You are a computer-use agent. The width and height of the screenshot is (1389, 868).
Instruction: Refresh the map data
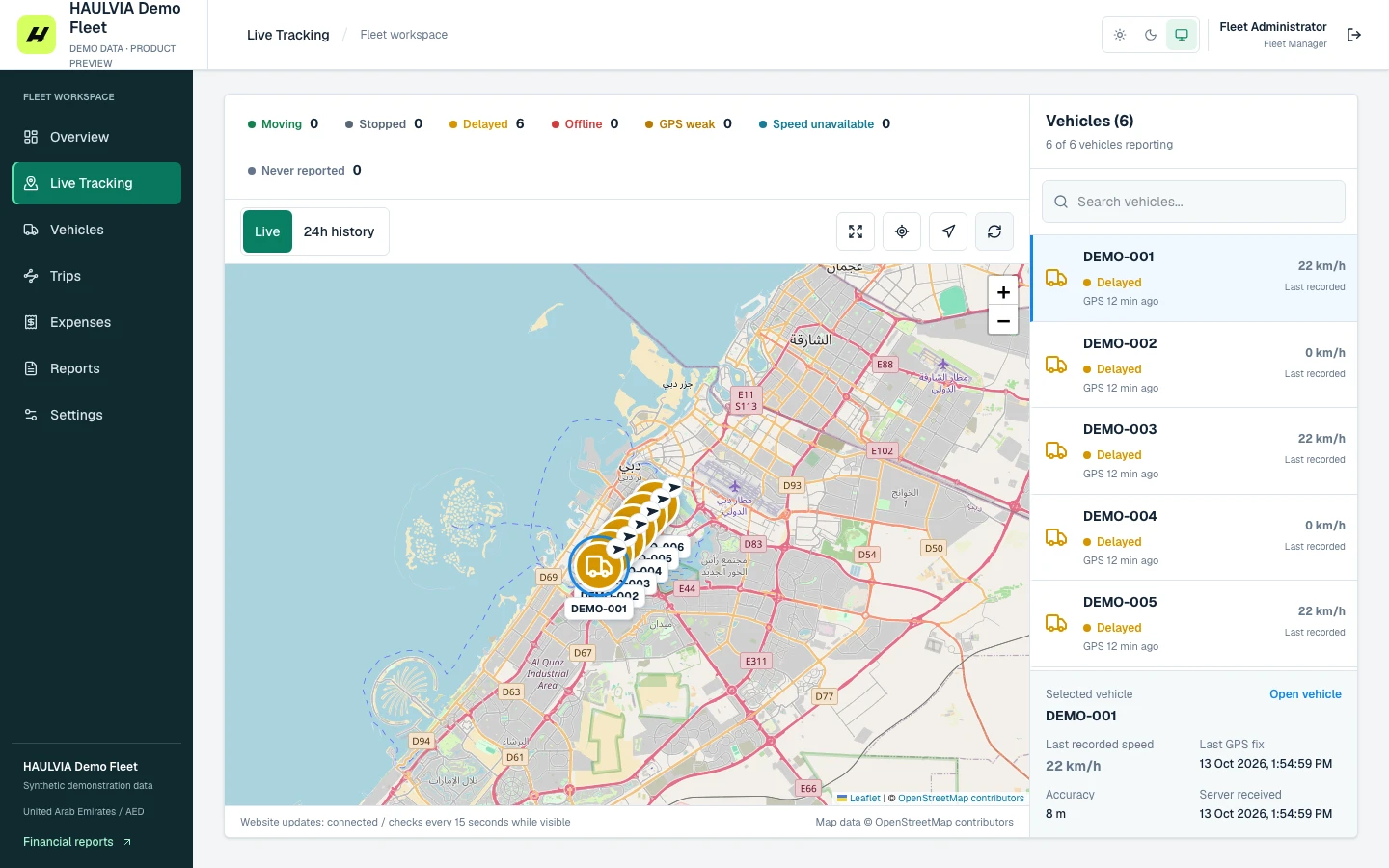[994, 231]
